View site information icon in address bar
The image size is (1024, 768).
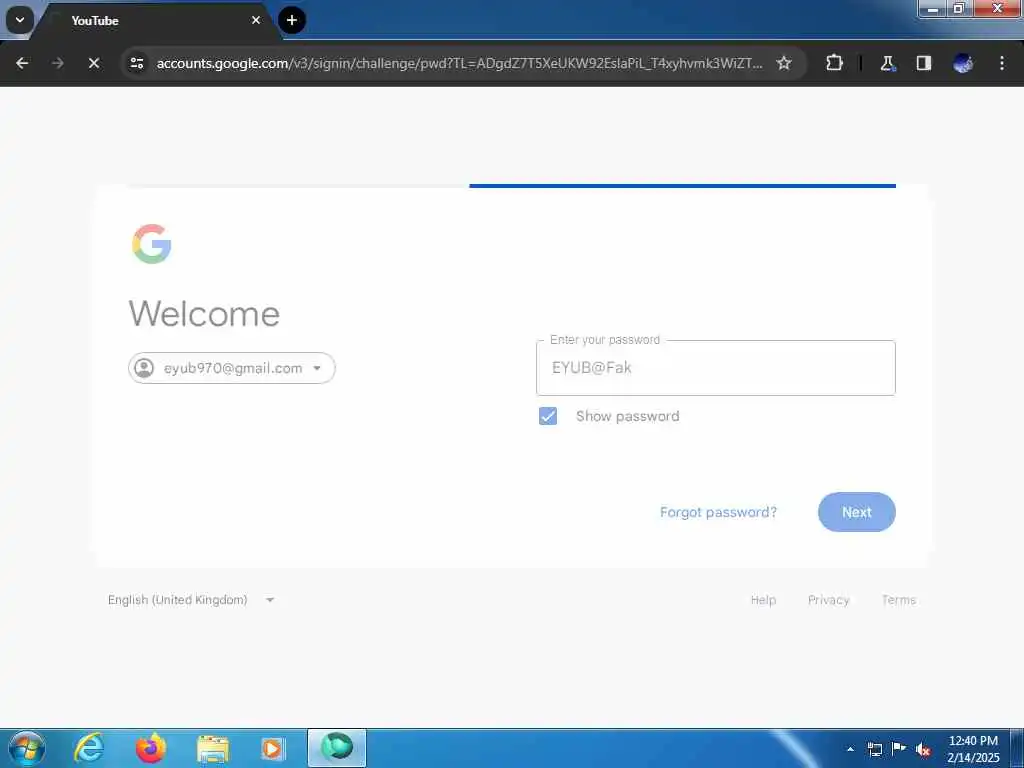point(136,63)
